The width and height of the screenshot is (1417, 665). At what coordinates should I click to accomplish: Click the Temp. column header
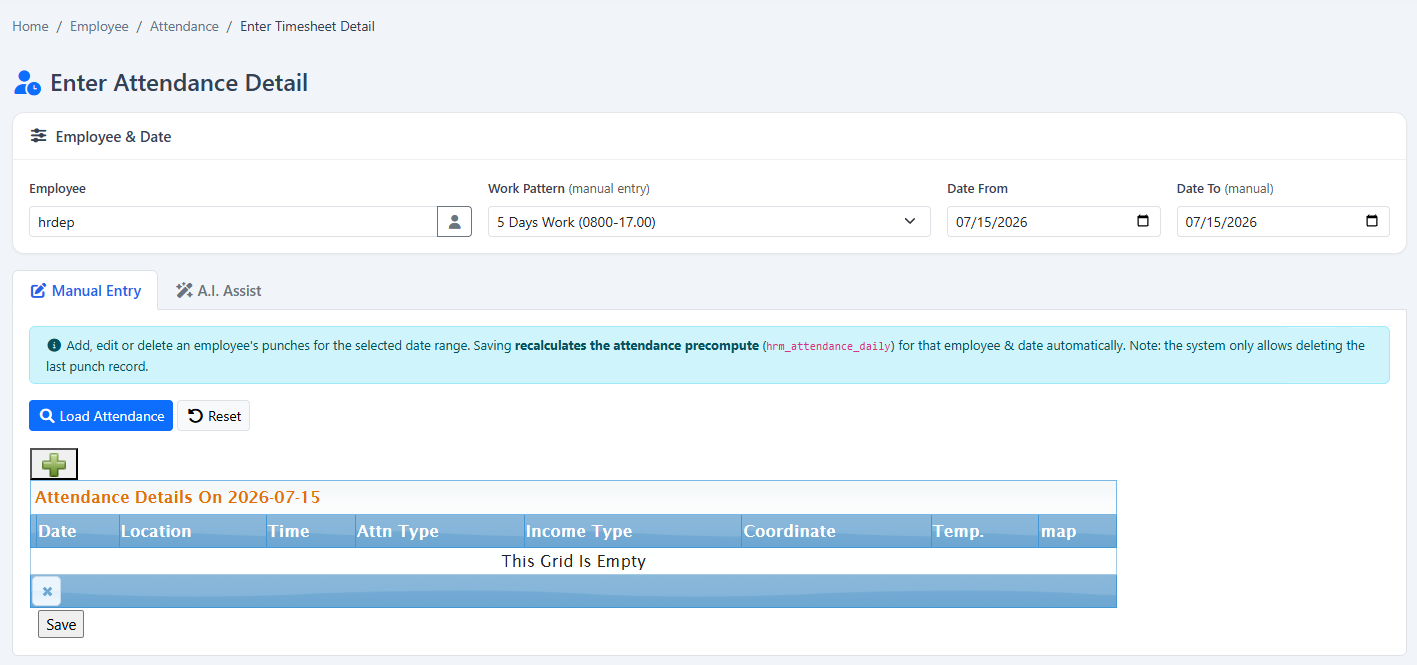[984, 531]
